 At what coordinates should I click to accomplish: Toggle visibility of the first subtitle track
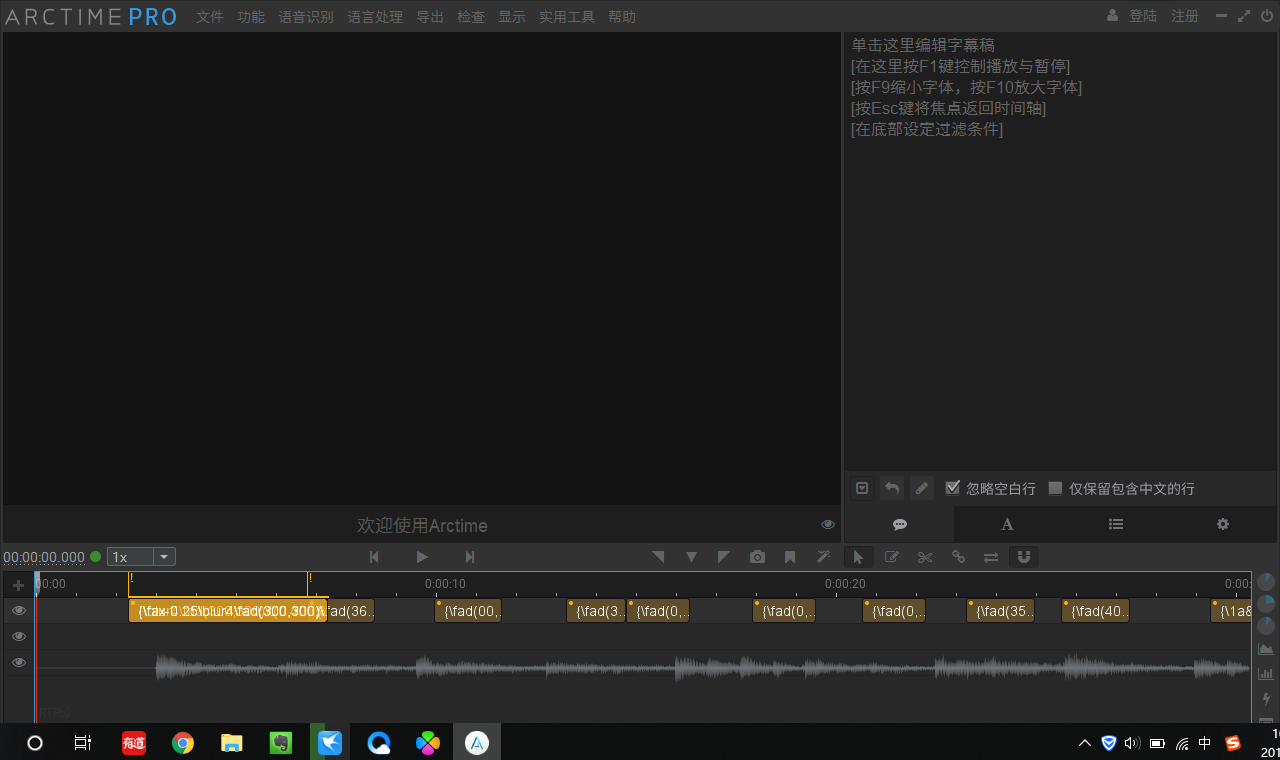[19, 610]
